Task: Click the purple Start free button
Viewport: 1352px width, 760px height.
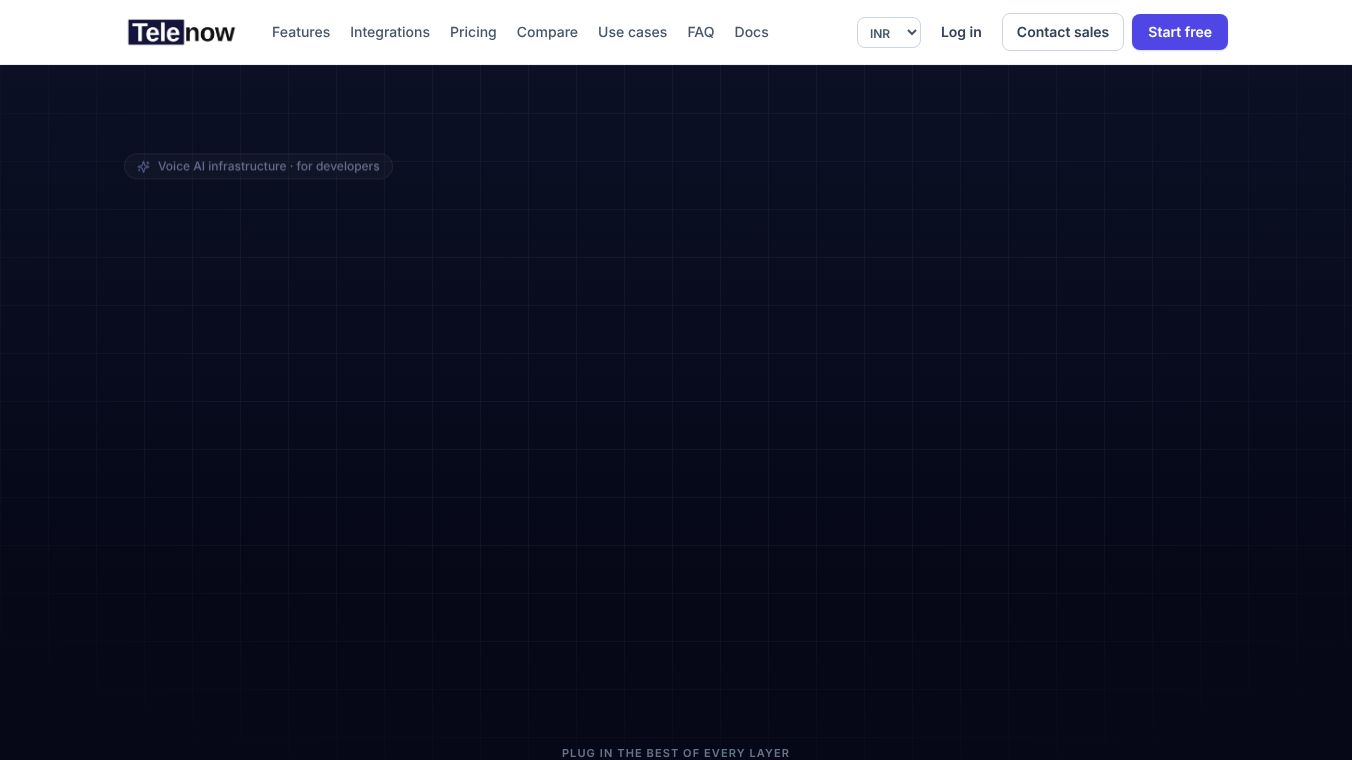Action: coord(1180,32)
